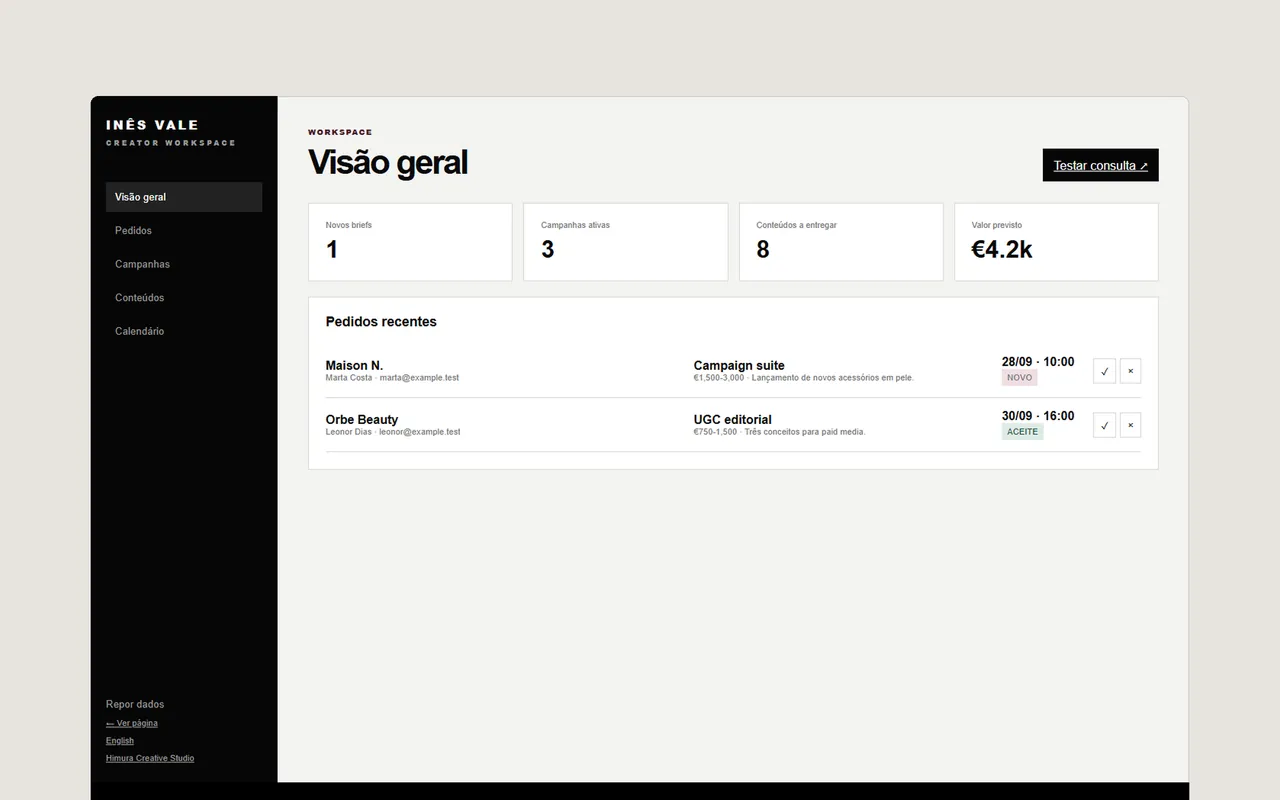Viewport: 1280px width, 800px height.
Task: Click the NOVO status badge
Action: (1020, 378)
